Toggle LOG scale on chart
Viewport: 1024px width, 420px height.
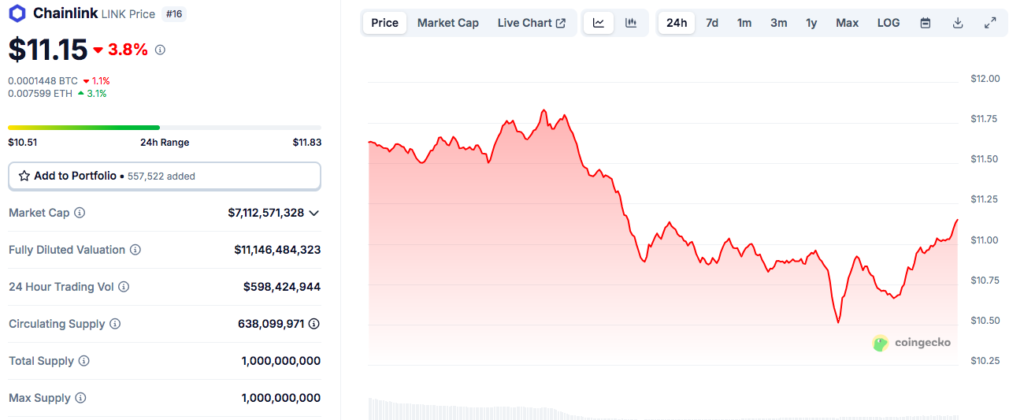click(x=888, y=23)
